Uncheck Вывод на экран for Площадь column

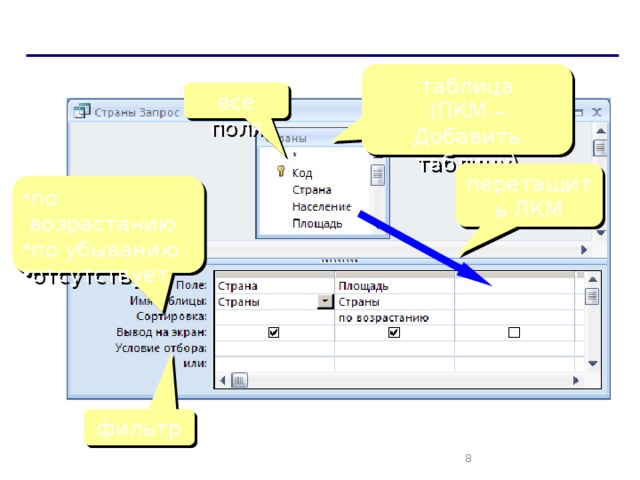click(x=393, y=332)
